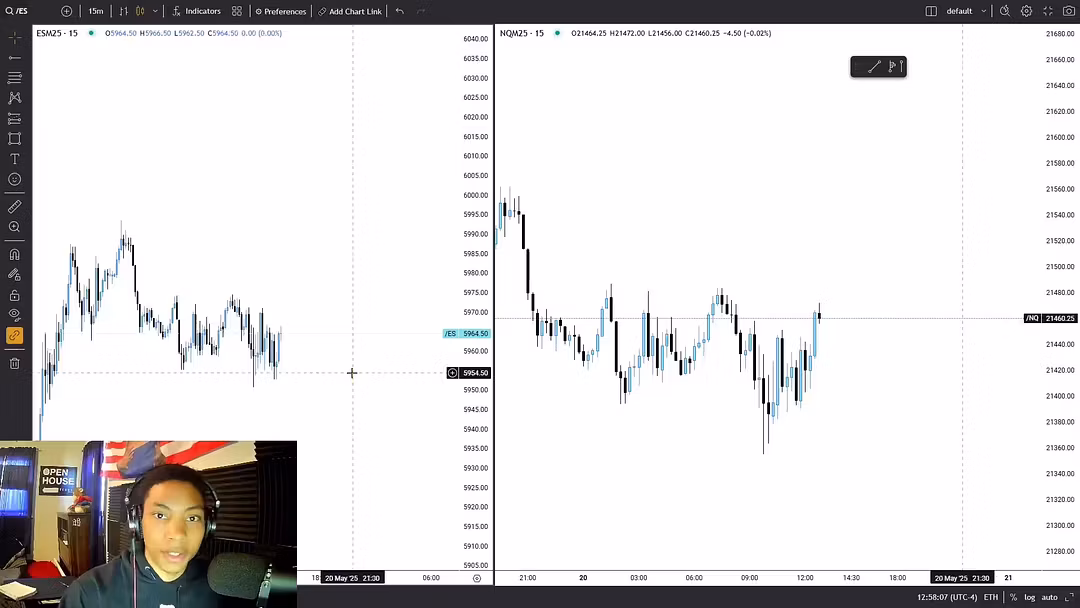Toggle magnet snapping mode
Image resolution: width=1080 pixels, height=608 pixels.
(14, 254)
